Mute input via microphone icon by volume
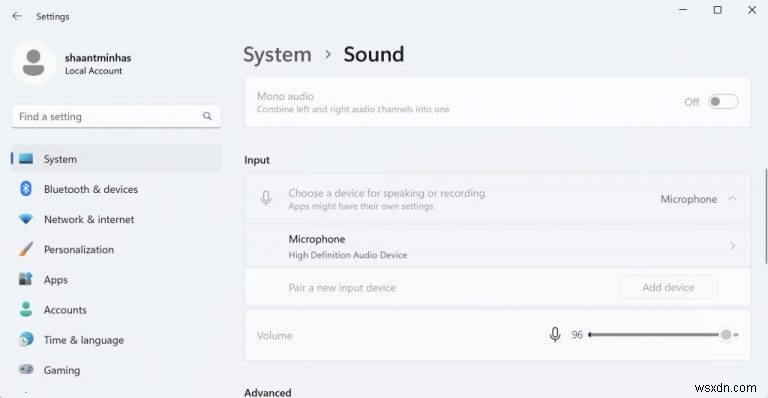The width and height of the screenshot is (768, 398). pyautogui.click(x=555, y=334)
